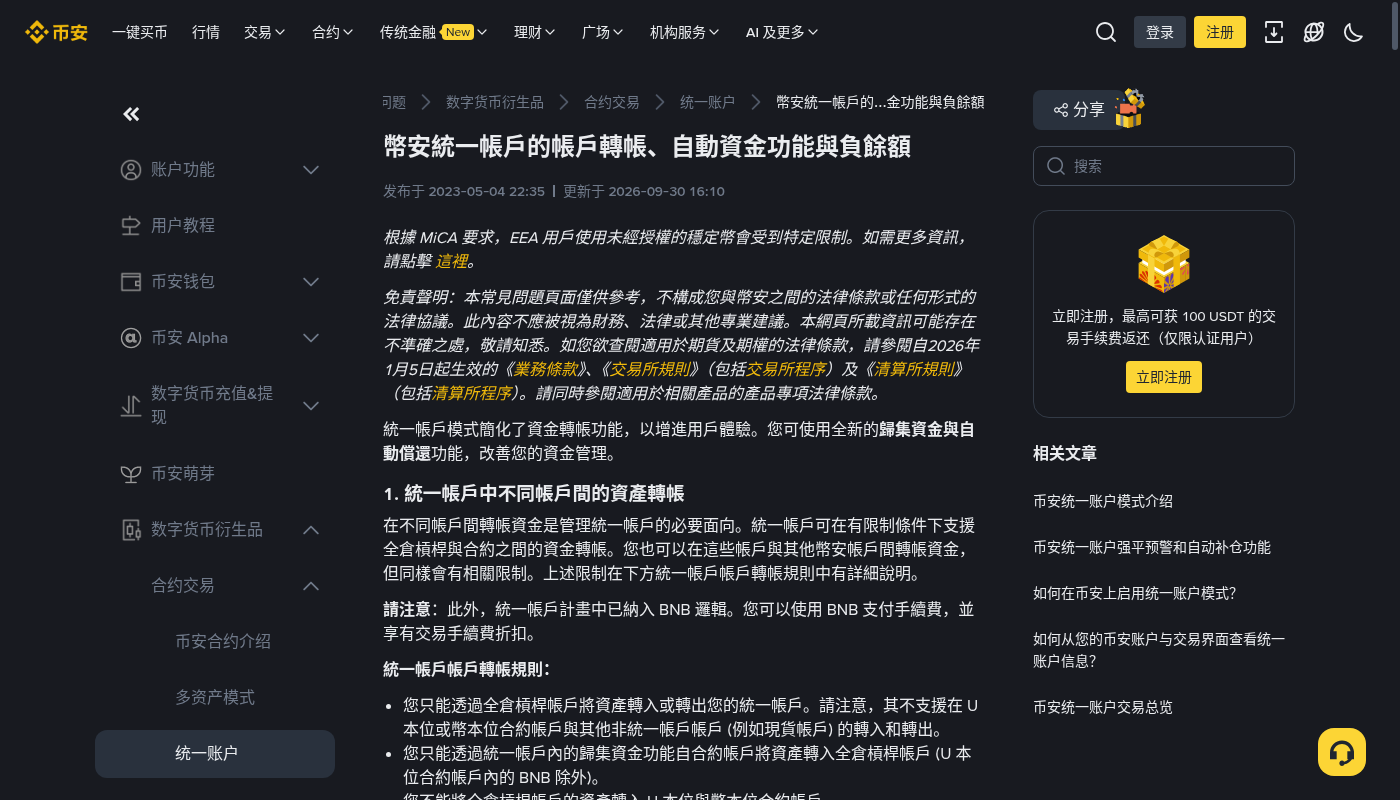Click the gift box in register card
The width and height of the screenshot is (1400, 800).
click(1164, 264)
